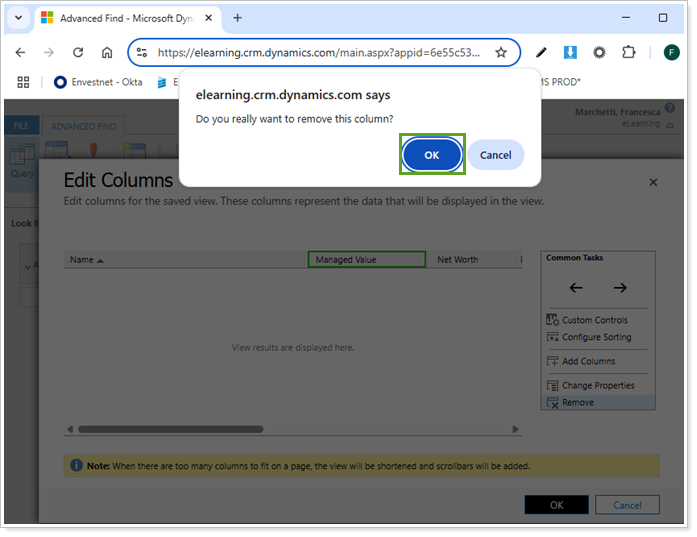The height and width of the screenshot is (537, 697).
Task: Click the horizontal scrollbar under columns
Action: click(170, 429)
